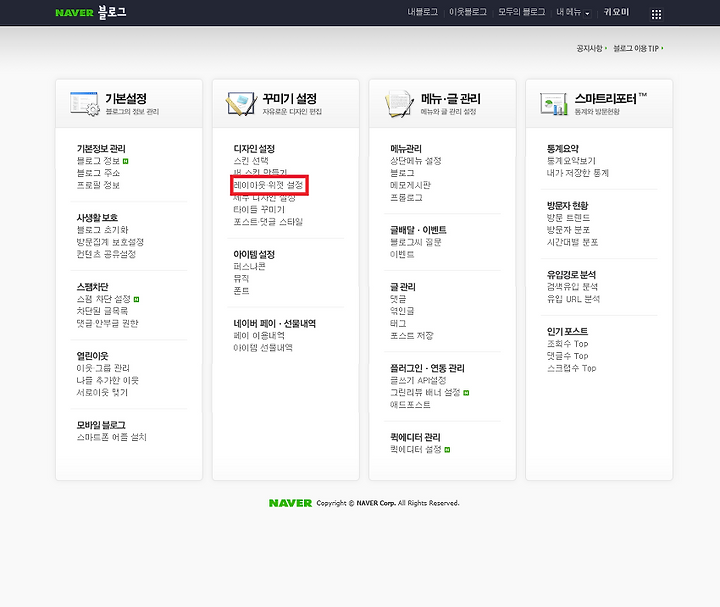
Task: Open the 스팸 차단 설정 link
Action: click(104, 299)
